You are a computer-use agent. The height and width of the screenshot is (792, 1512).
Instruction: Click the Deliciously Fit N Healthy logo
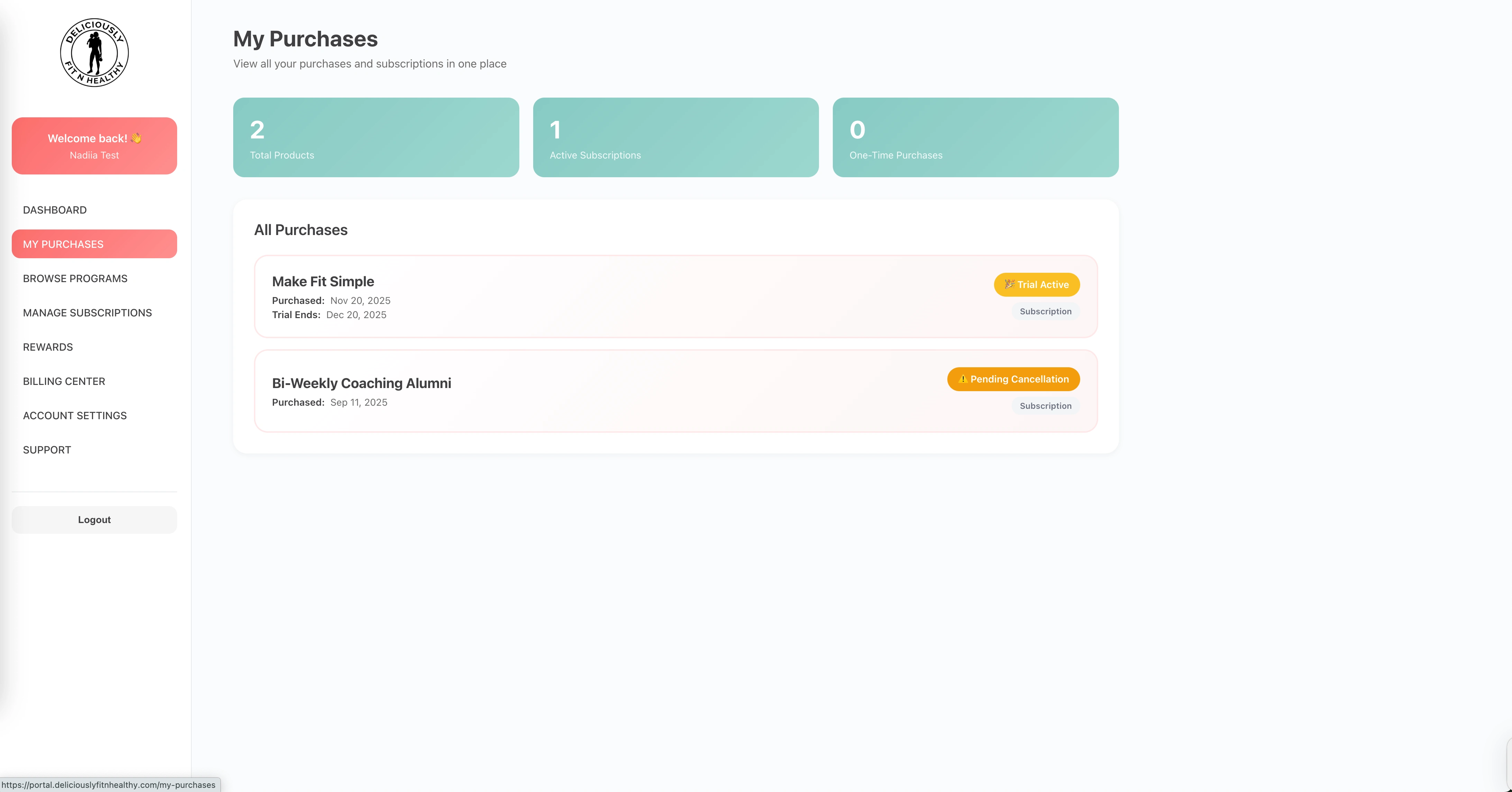pos(94,53)
